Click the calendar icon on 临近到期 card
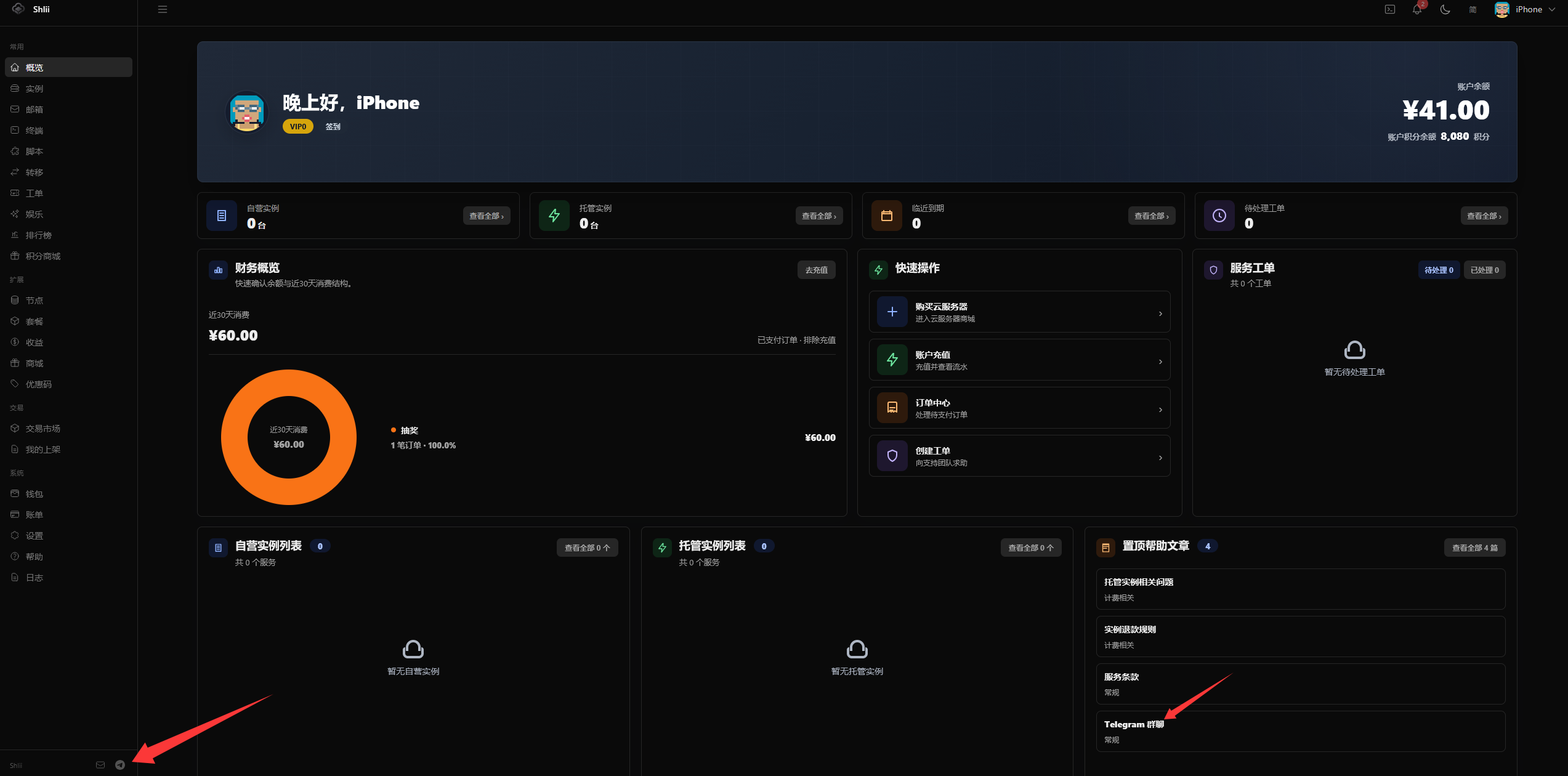Viewport: 1568px width, 776px height. (x=887, y=216)
